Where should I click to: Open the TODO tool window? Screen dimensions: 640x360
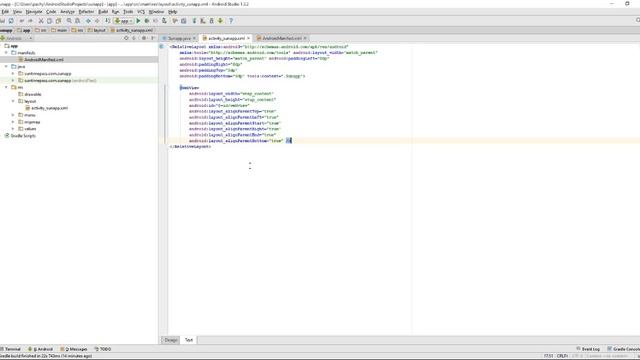click(103, 349)
